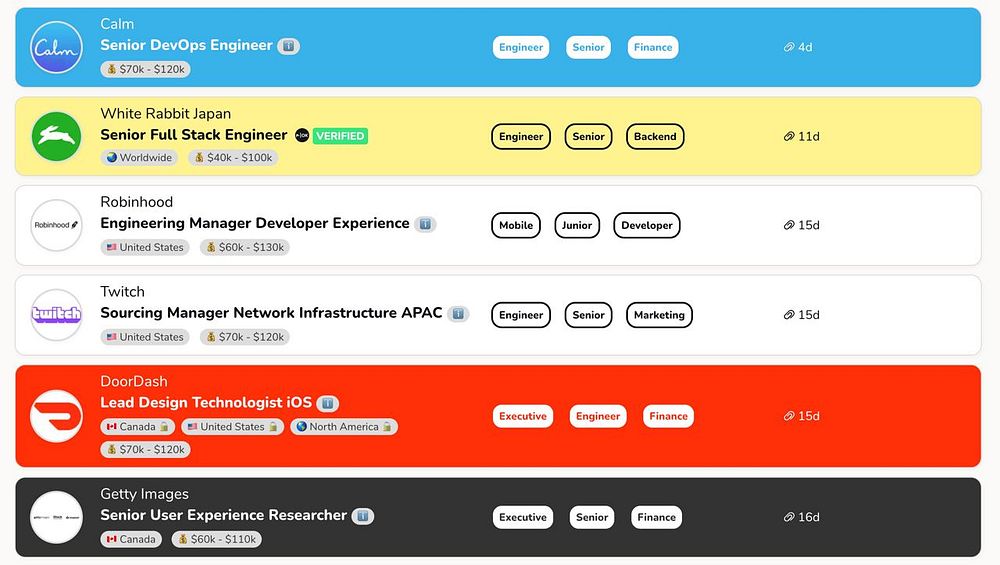Click the Getty Images company logo
This screenshot has height=565, width=1000.
click(56, 517)
